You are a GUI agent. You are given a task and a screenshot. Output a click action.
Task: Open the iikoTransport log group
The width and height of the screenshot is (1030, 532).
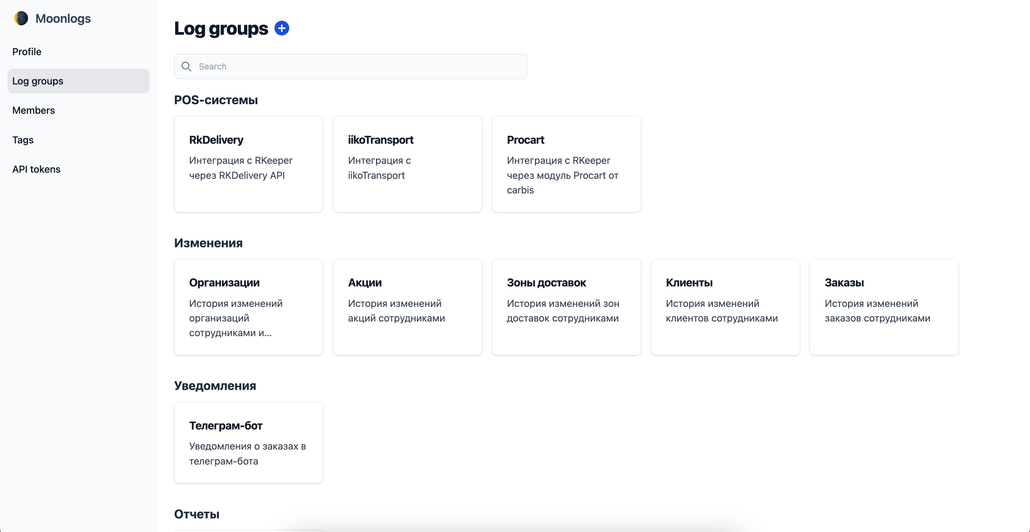click(x=407, y=164)
